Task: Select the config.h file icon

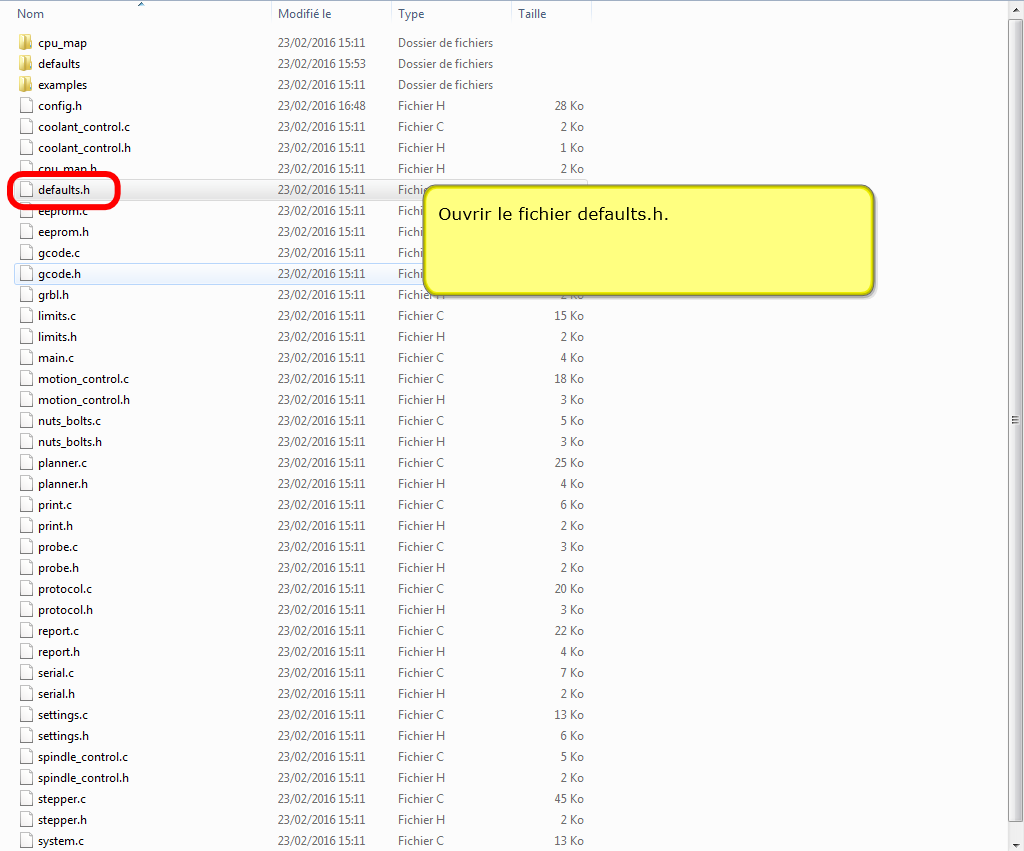Action: pos(27,106)
